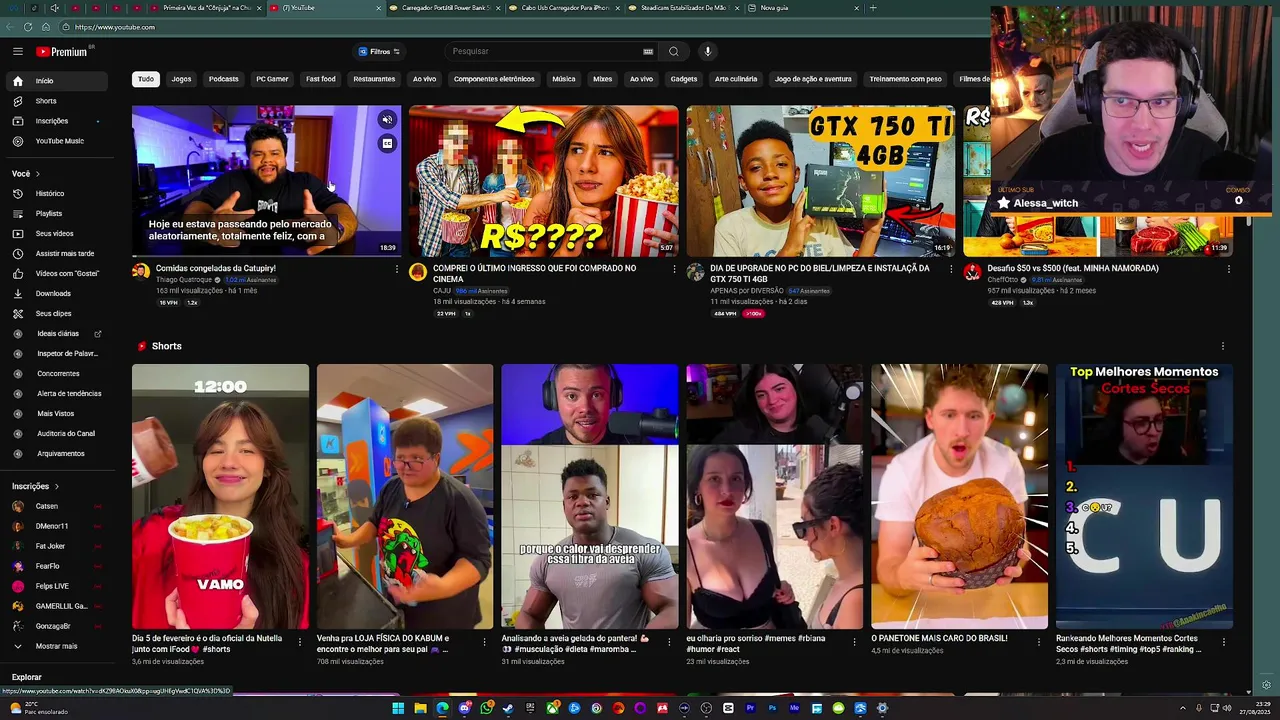This screenshot has height=720, width=1280.
Task: Open the Fat Joker channel
Action: [x=56, y=546]
